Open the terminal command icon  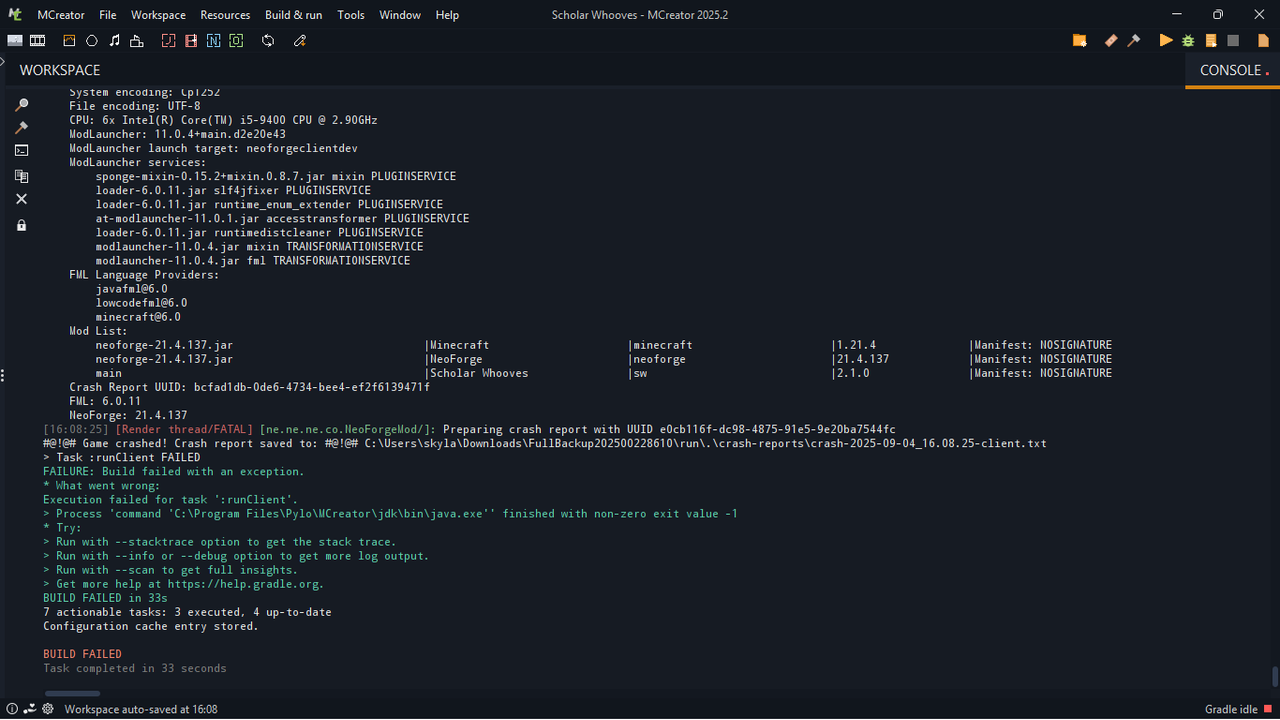pyautogui.click(x=21, y=151)
